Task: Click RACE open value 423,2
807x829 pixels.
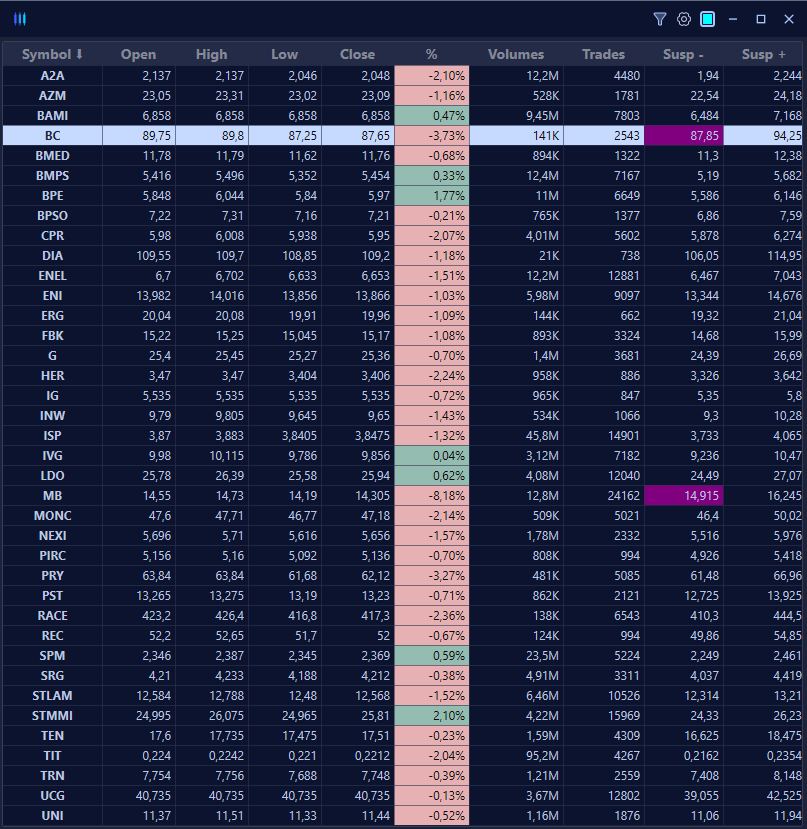Action: click(x=139, y=616)
